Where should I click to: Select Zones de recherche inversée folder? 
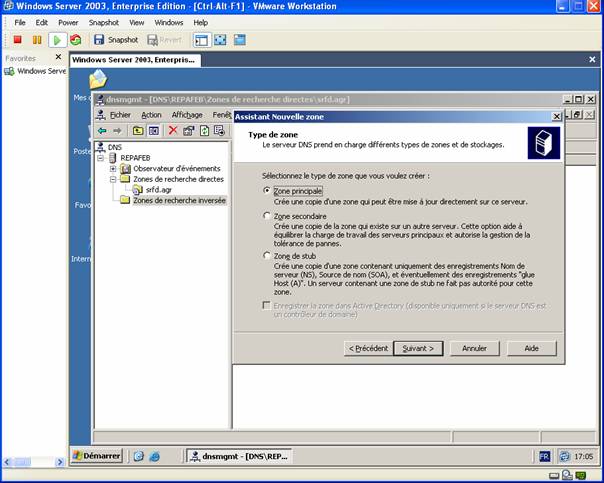179,201
